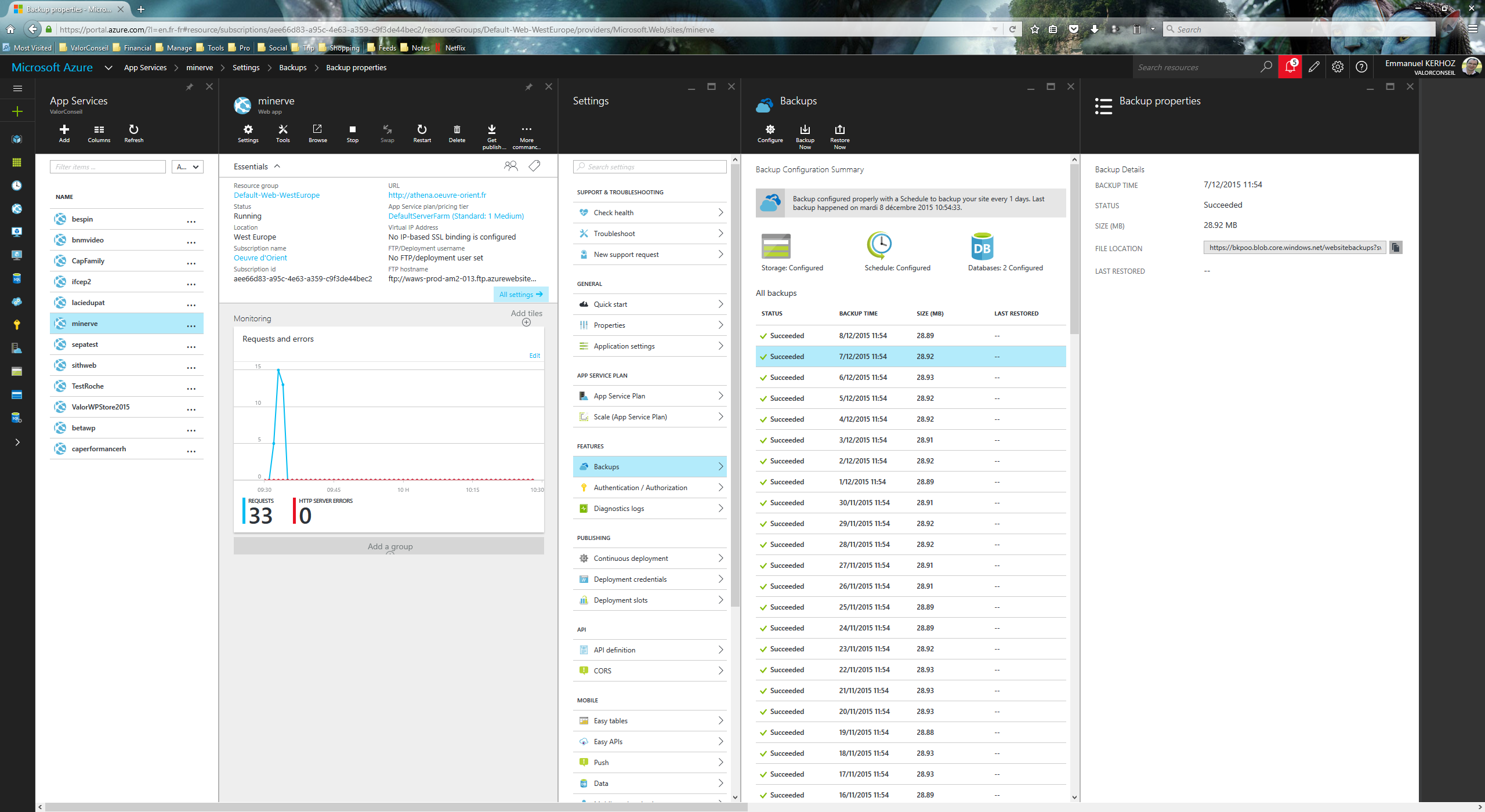
Task: Select the 8/12/2015 11:54 backup row
Action: point(911,336)
